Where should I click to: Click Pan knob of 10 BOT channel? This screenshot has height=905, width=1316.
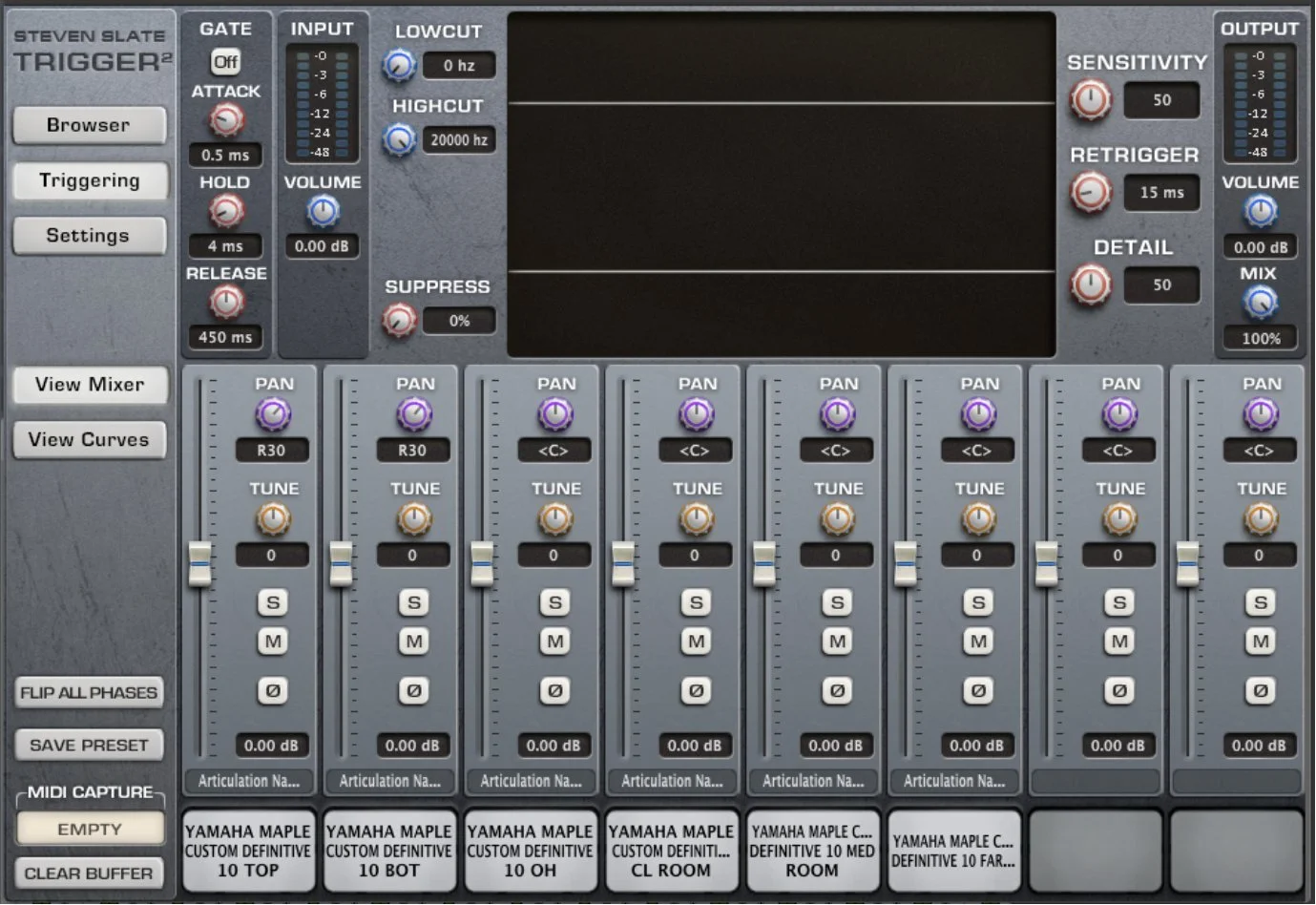coord(414,414)
